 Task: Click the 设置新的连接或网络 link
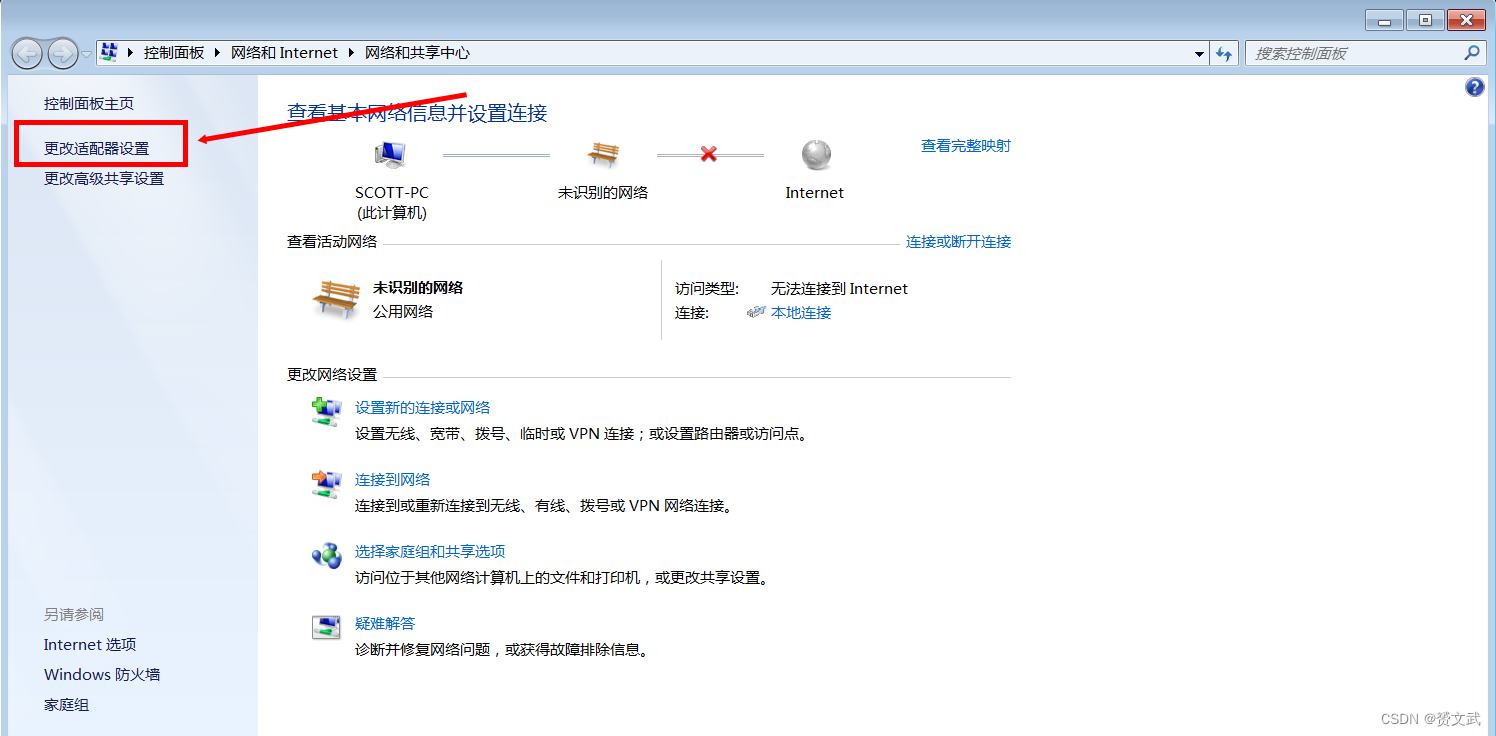(422, 408)
